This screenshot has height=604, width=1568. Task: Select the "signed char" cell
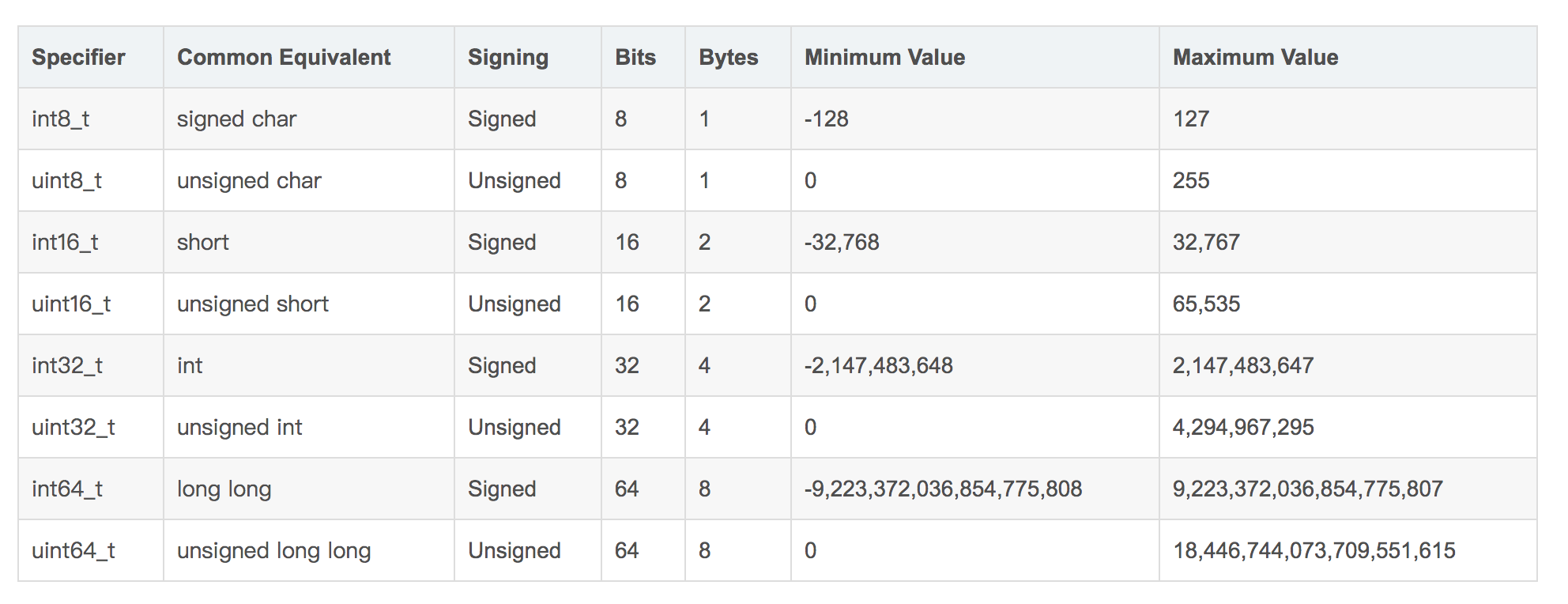236,119
